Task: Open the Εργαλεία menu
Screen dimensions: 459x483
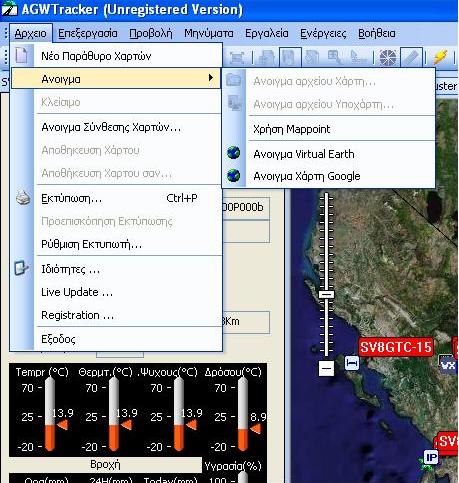Action: tap(267, 33)
